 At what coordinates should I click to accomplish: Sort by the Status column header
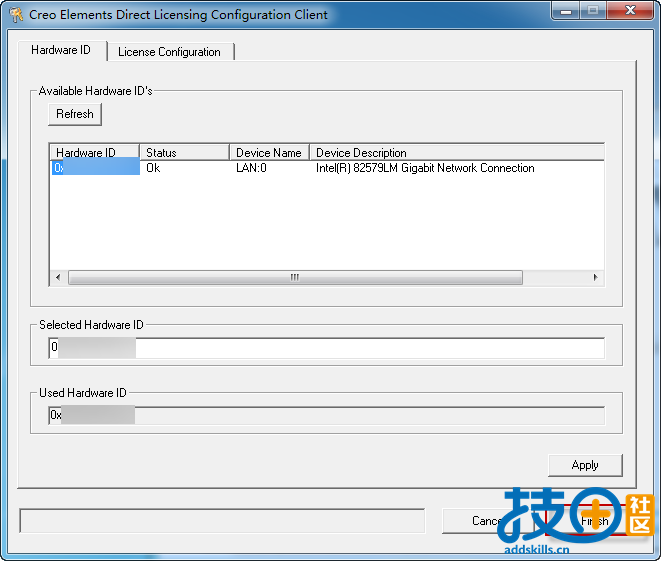pos(184,153)
